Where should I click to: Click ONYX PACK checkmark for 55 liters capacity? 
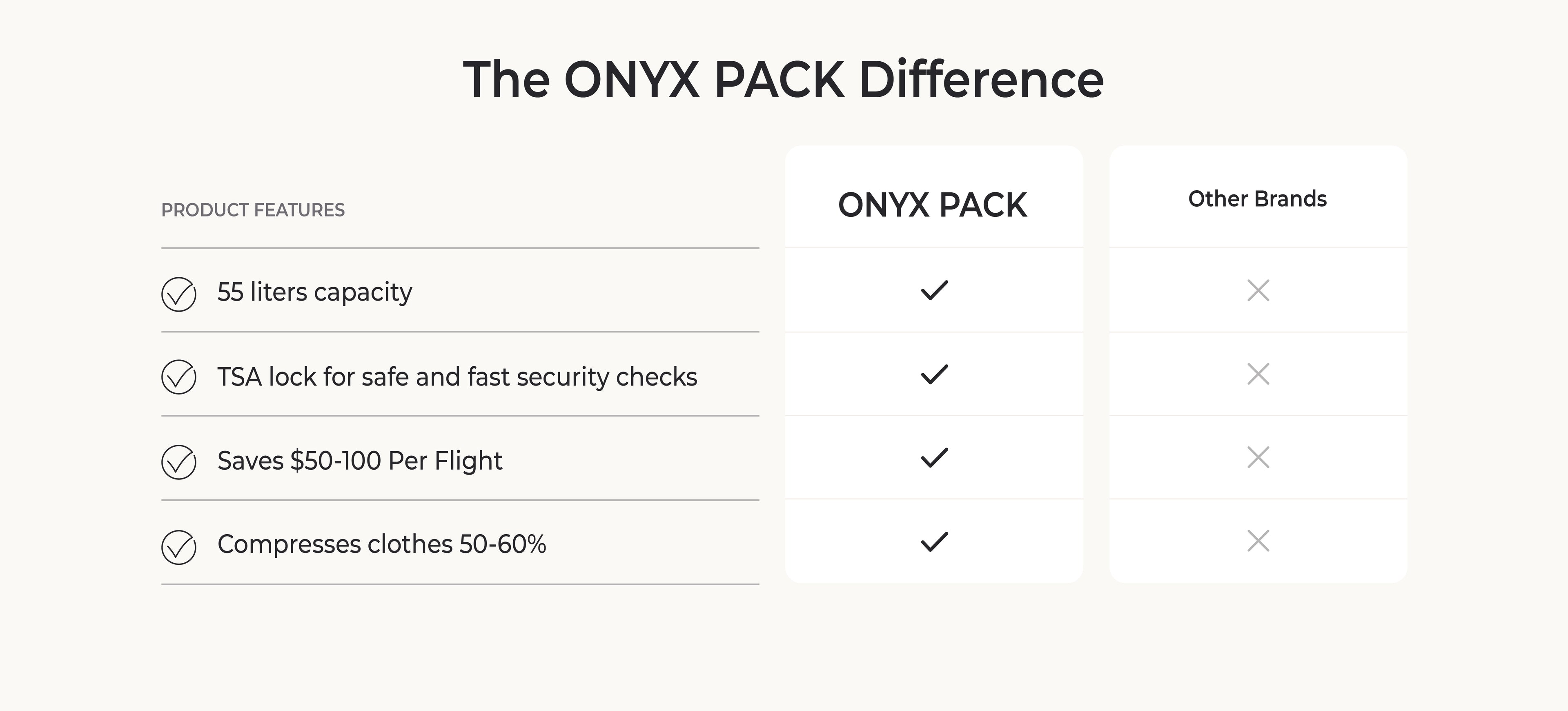[x=934, y=290]
